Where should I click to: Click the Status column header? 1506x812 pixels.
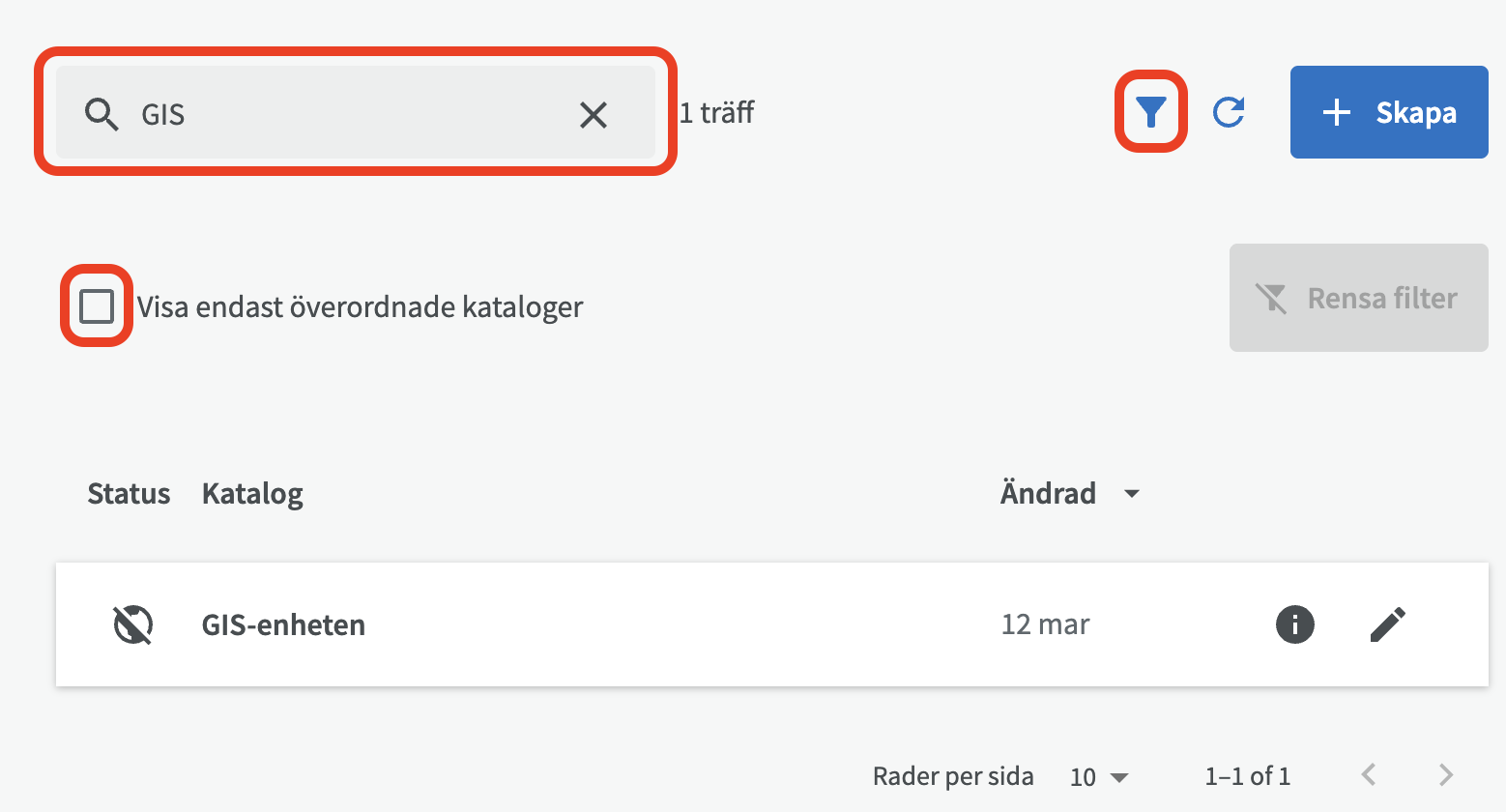tap(129, 494)
